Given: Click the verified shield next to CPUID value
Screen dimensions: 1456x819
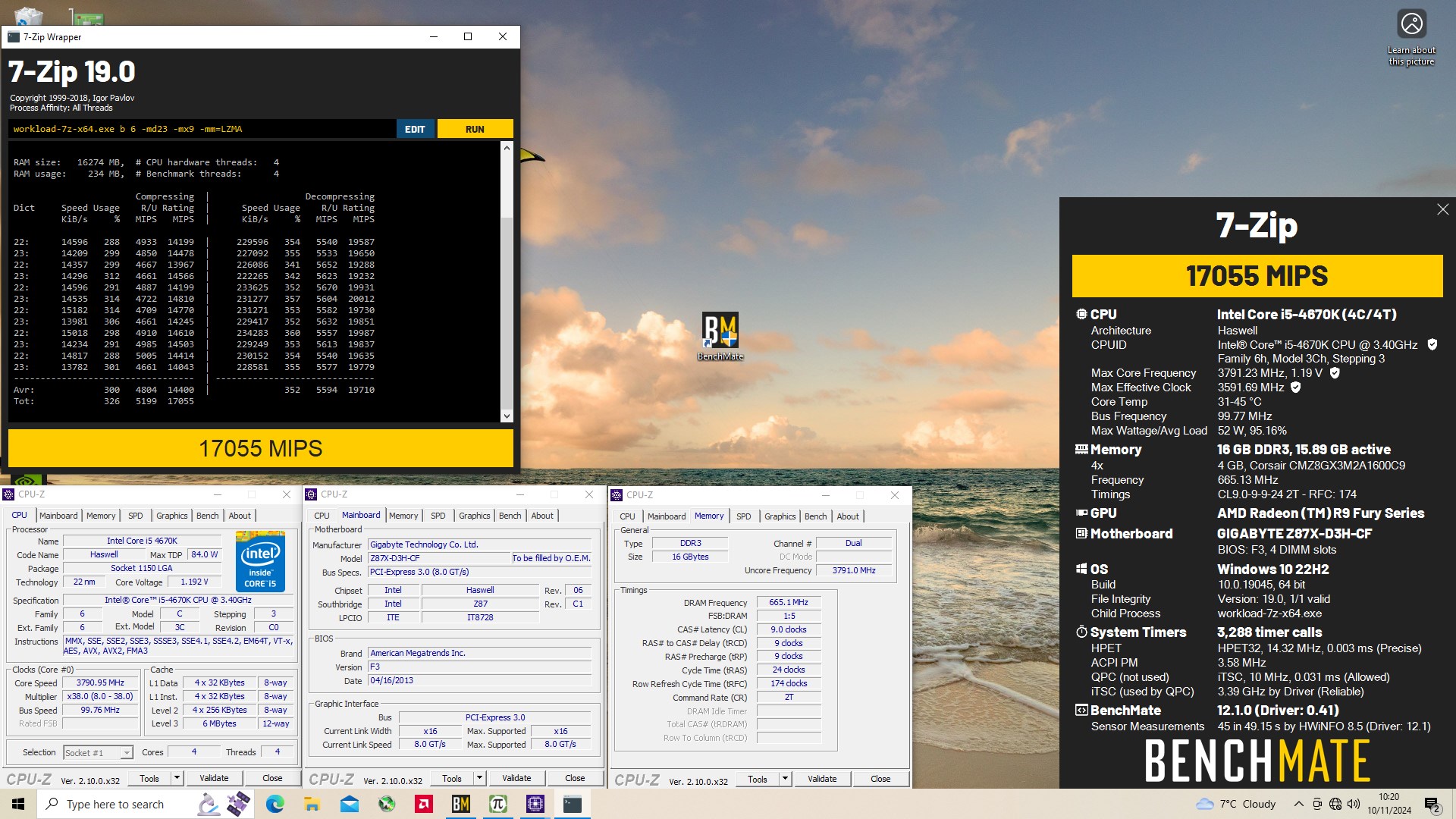Looking at the screenshot, I should pos(1432,344).
